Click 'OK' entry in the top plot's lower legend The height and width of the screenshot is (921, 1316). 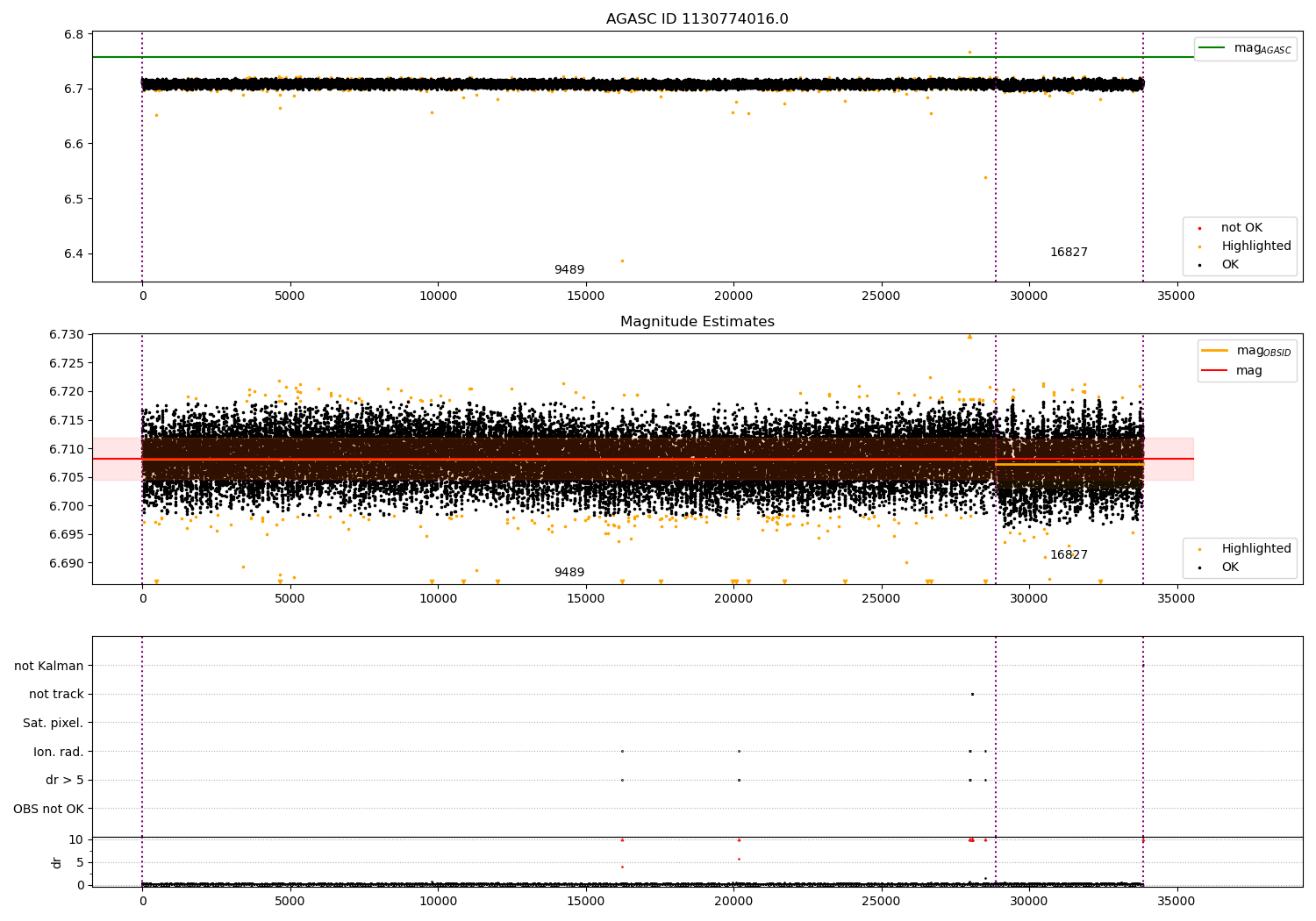(1230, 265)
